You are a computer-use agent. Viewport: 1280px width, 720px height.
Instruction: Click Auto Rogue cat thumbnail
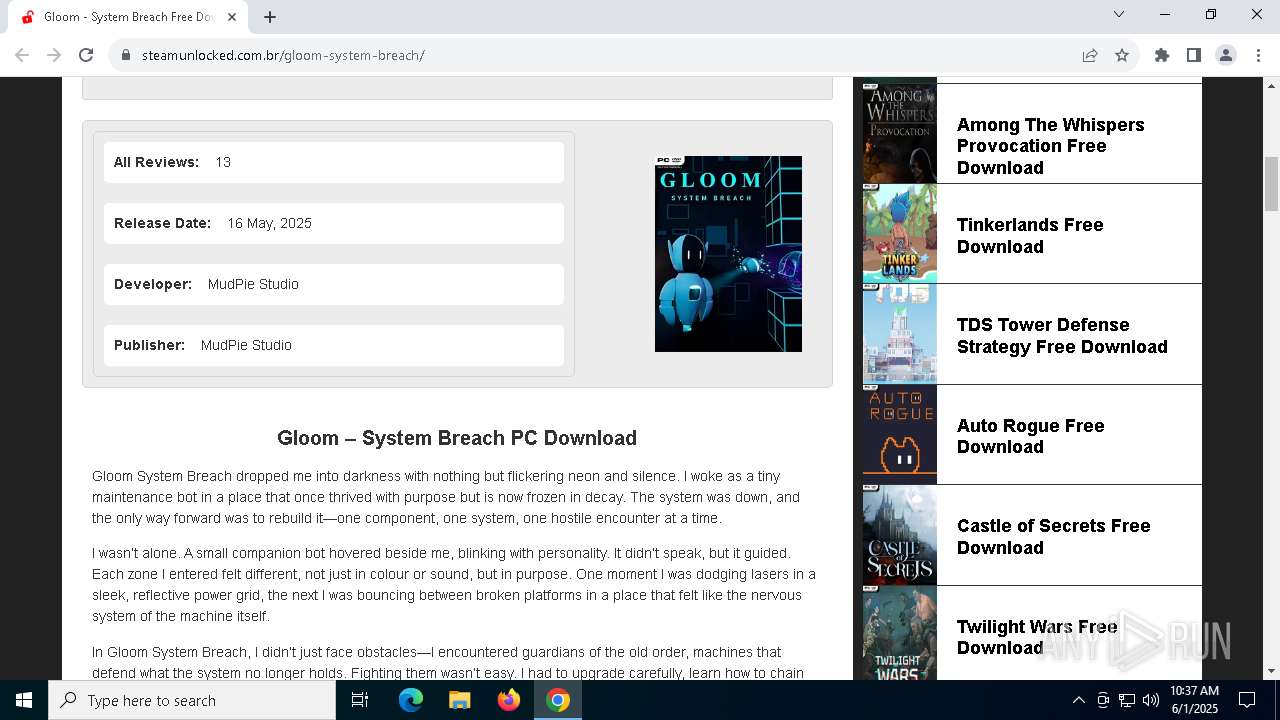pyautogui.click(x=900, y=434)
